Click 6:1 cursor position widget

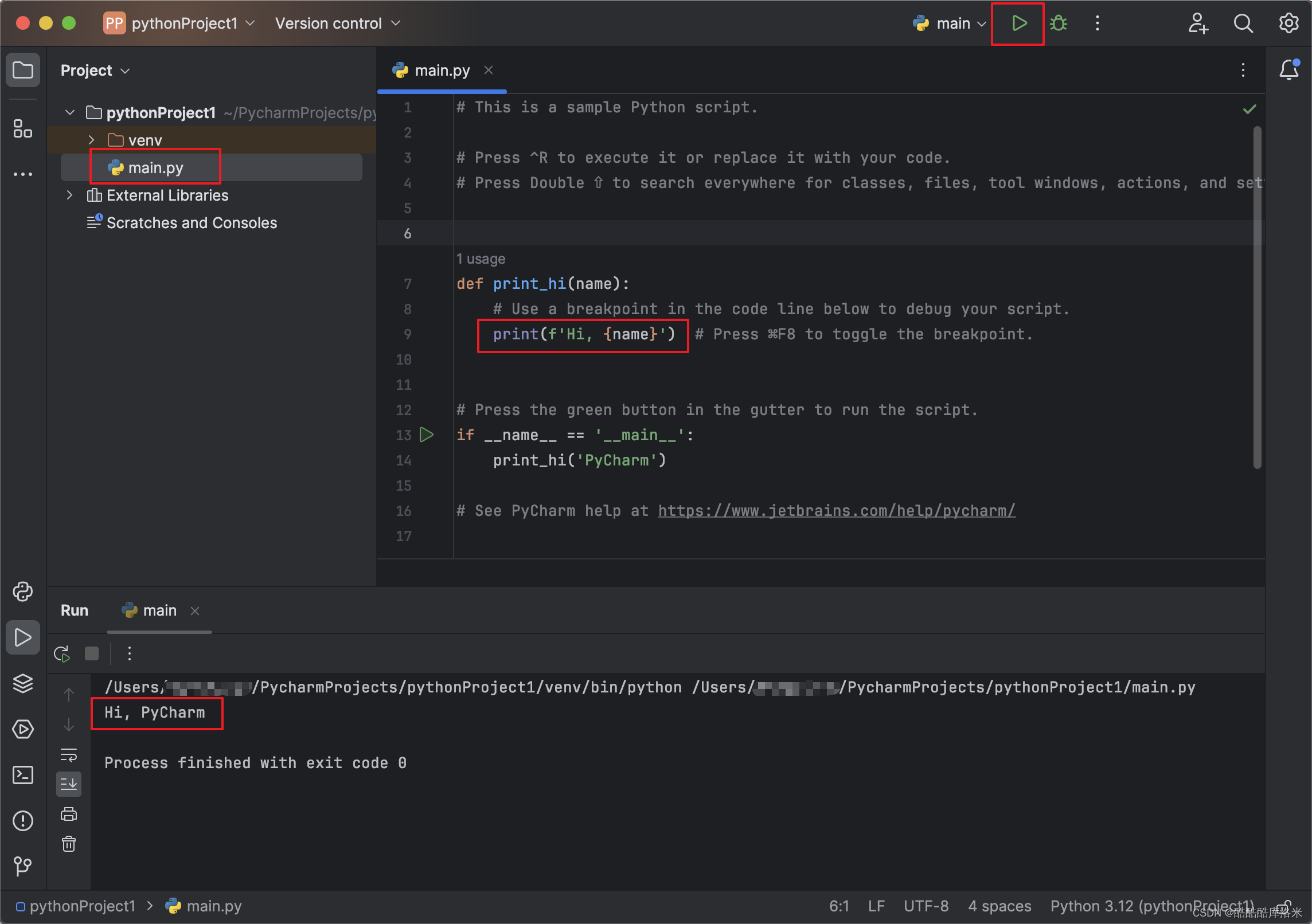click(x=839, y=906)
